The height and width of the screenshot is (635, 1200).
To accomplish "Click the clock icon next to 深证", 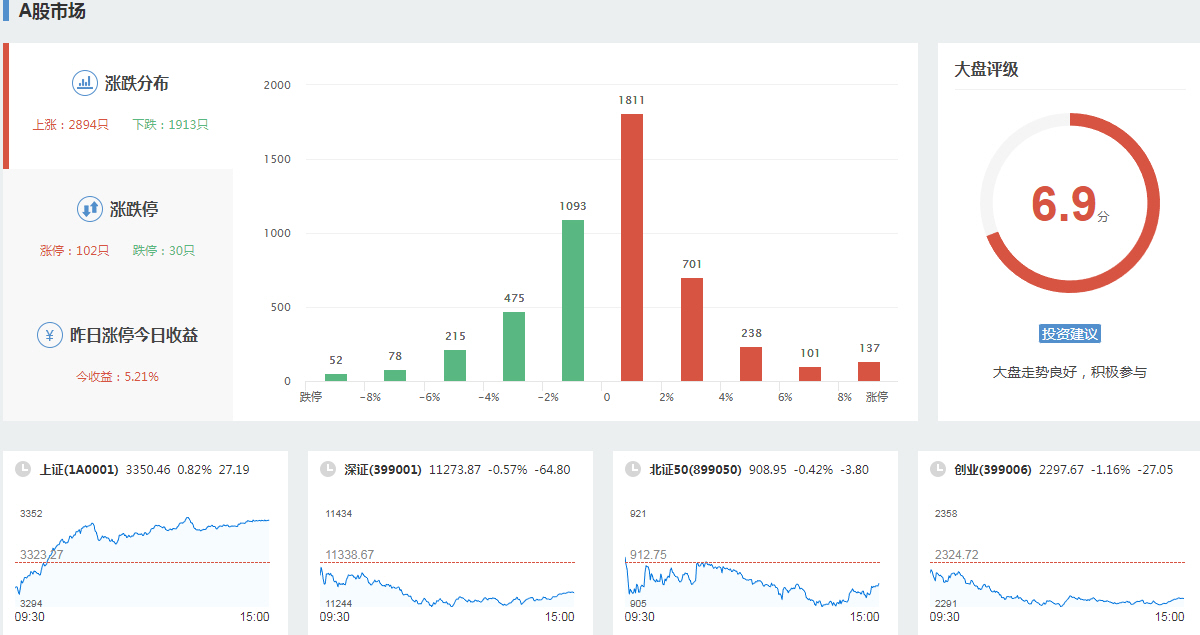I will 327,469.
